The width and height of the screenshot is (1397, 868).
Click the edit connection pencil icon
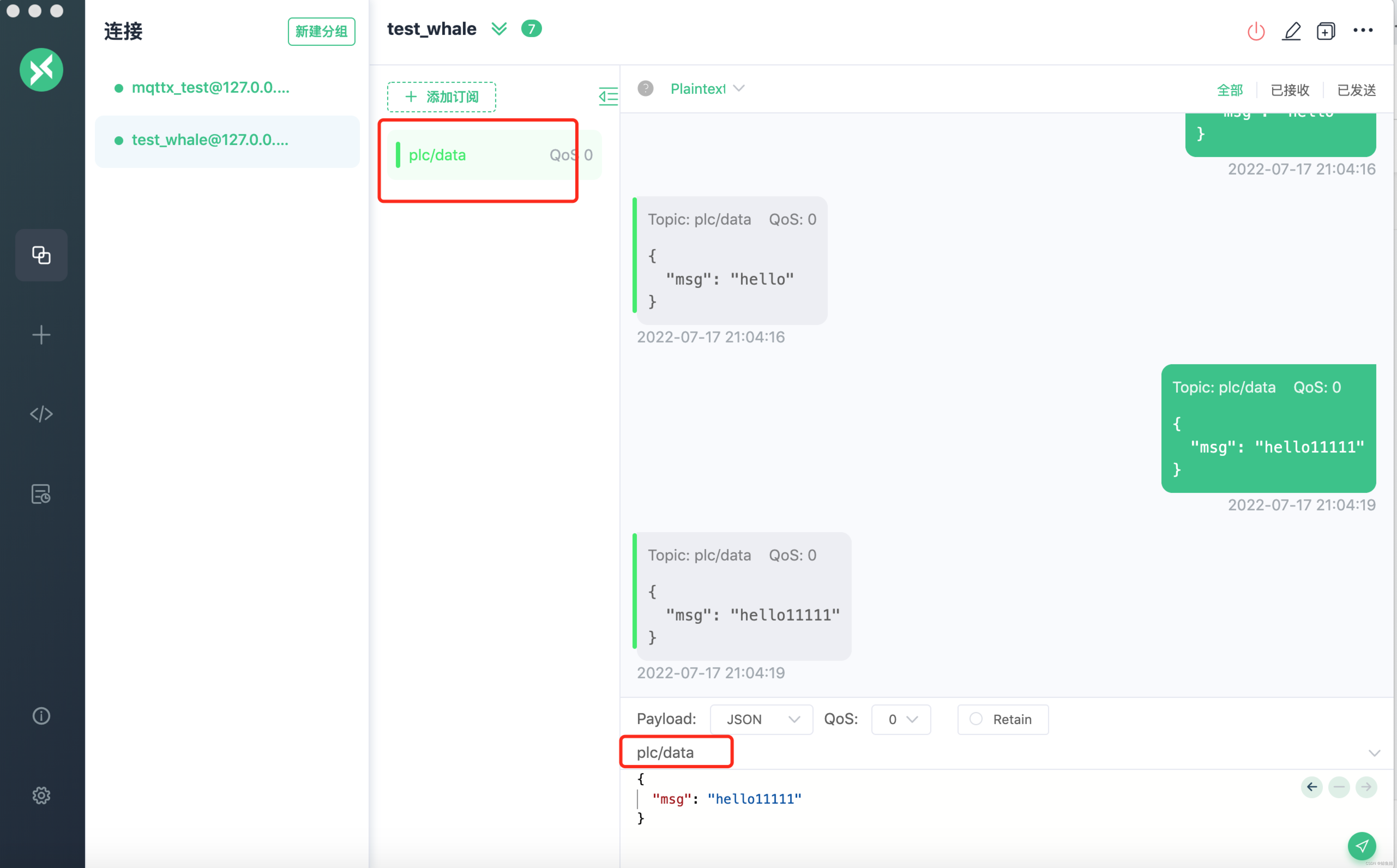[1291, 31]
